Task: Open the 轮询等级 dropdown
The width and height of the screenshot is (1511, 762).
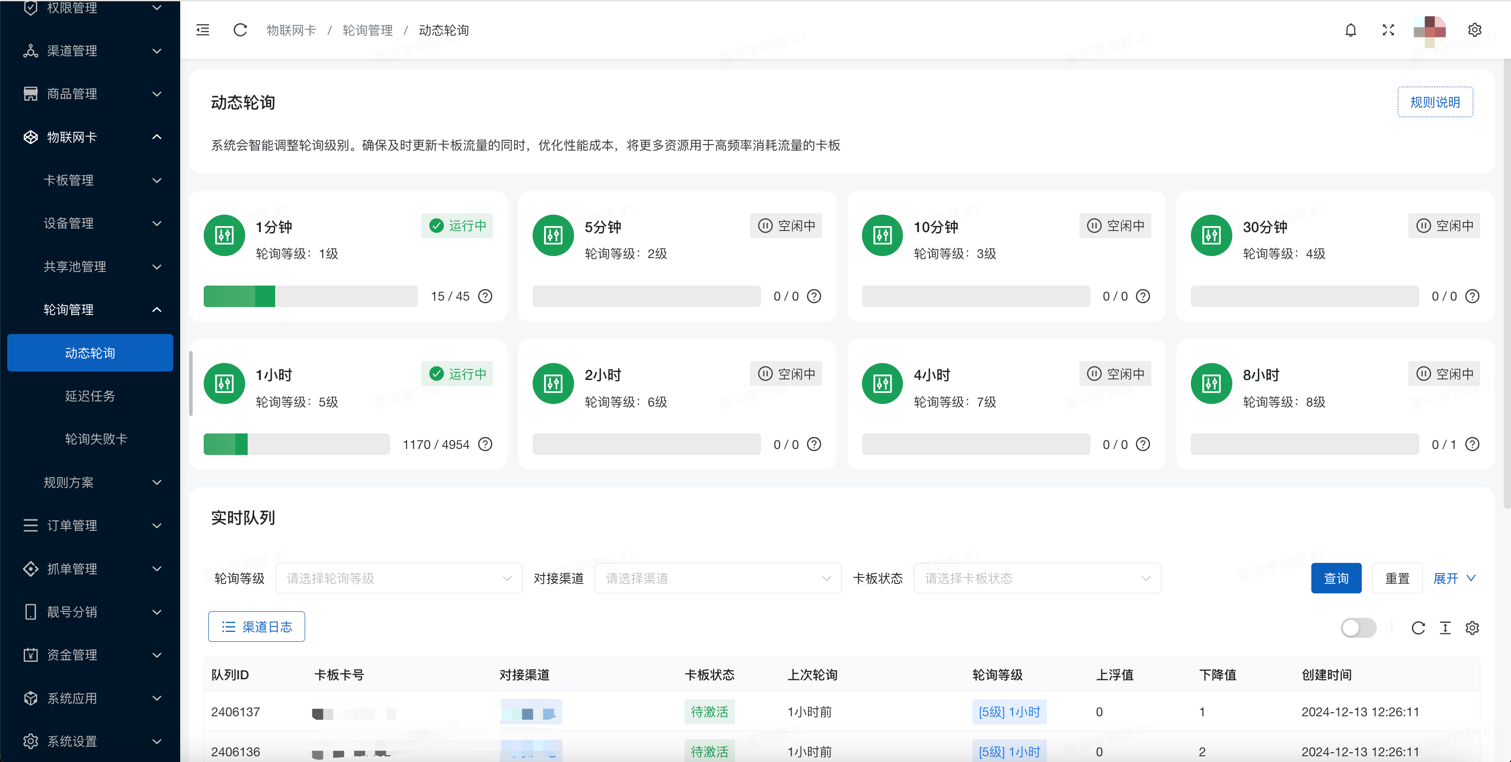Action: pos(398,578)
